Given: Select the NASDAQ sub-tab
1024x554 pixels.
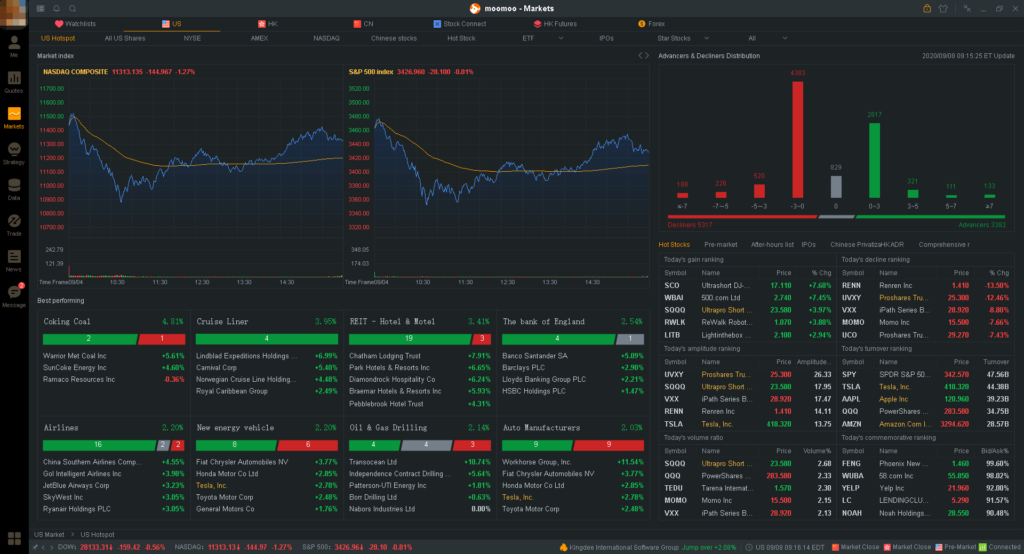Looking at the screenshot, I should click(327, 38).
